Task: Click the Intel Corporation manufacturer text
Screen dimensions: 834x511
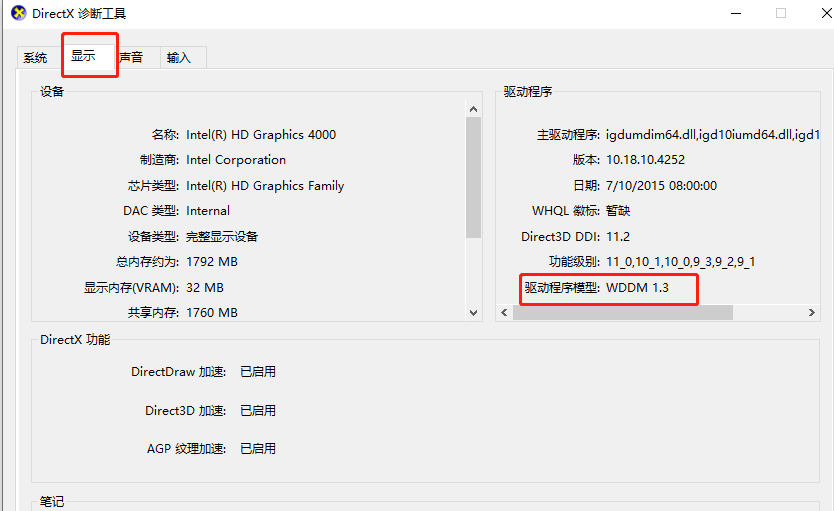Action: pyautogui.click(x=236, y=160)
